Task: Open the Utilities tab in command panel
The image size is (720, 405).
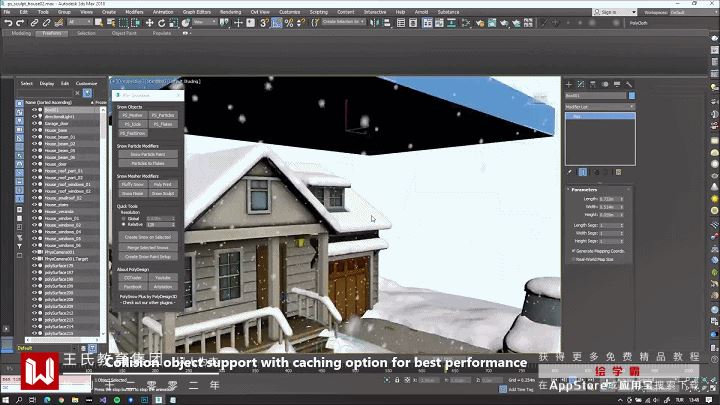Action: (x=629, y=84)
